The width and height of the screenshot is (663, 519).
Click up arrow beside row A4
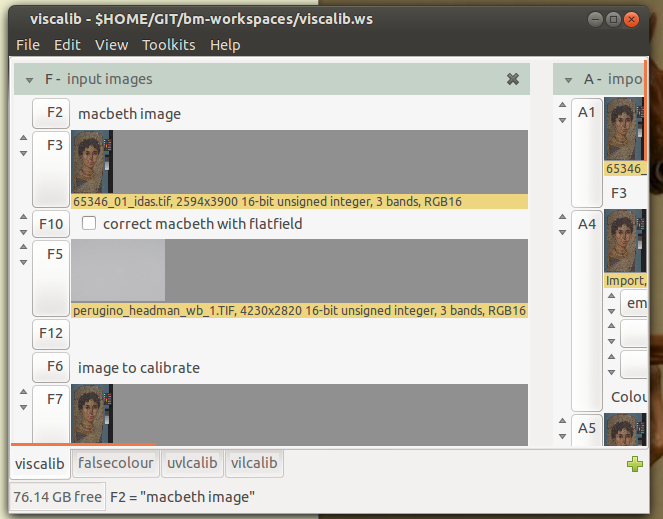point(562,217)
